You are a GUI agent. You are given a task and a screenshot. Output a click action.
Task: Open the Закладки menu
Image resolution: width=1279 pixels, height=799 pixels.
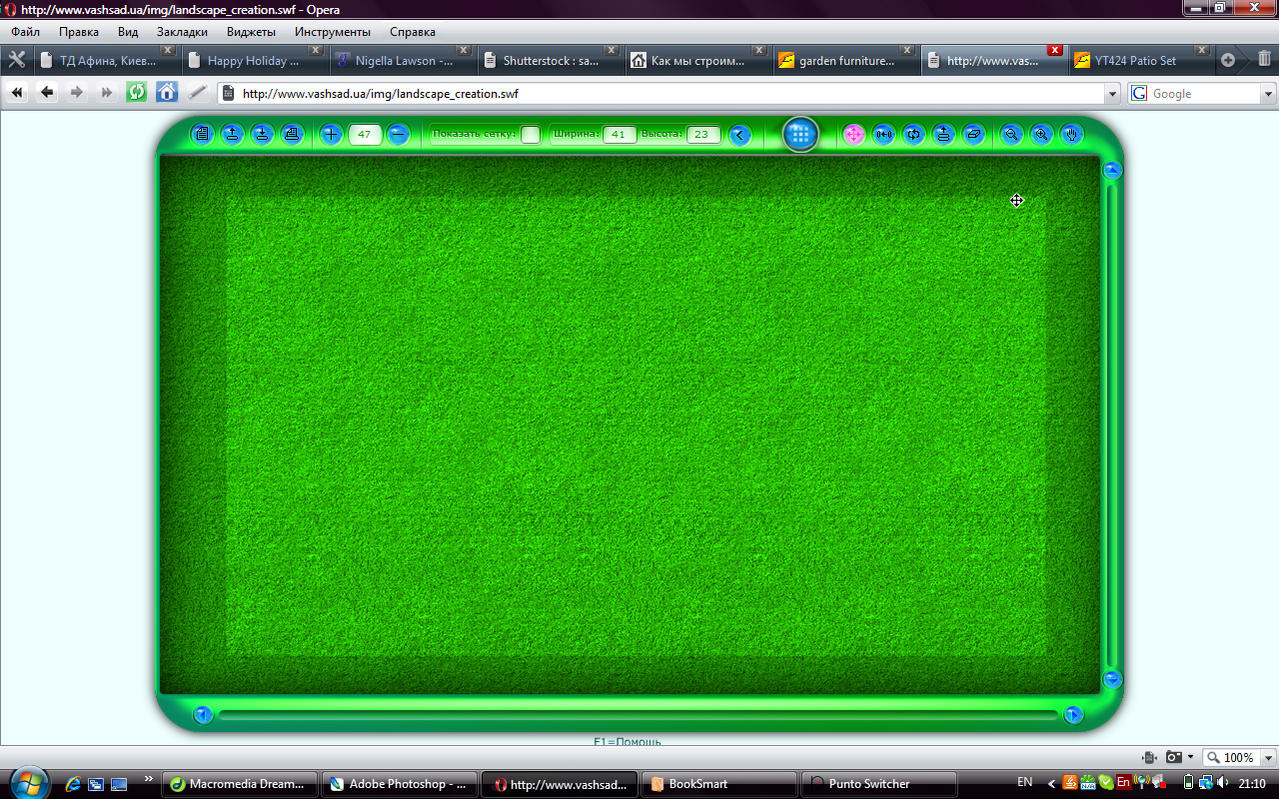coord(182,32)
